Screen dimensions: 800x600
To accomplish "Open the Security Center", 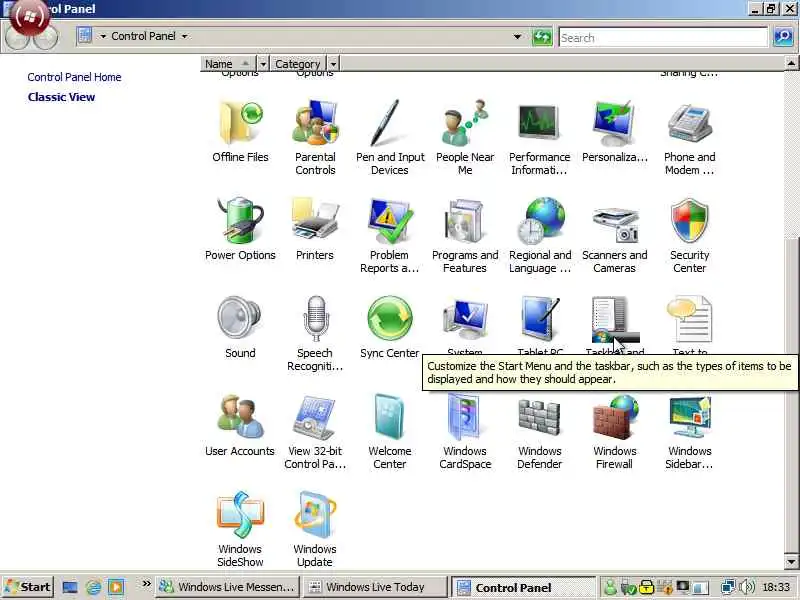I will click(x=689, y=236).
